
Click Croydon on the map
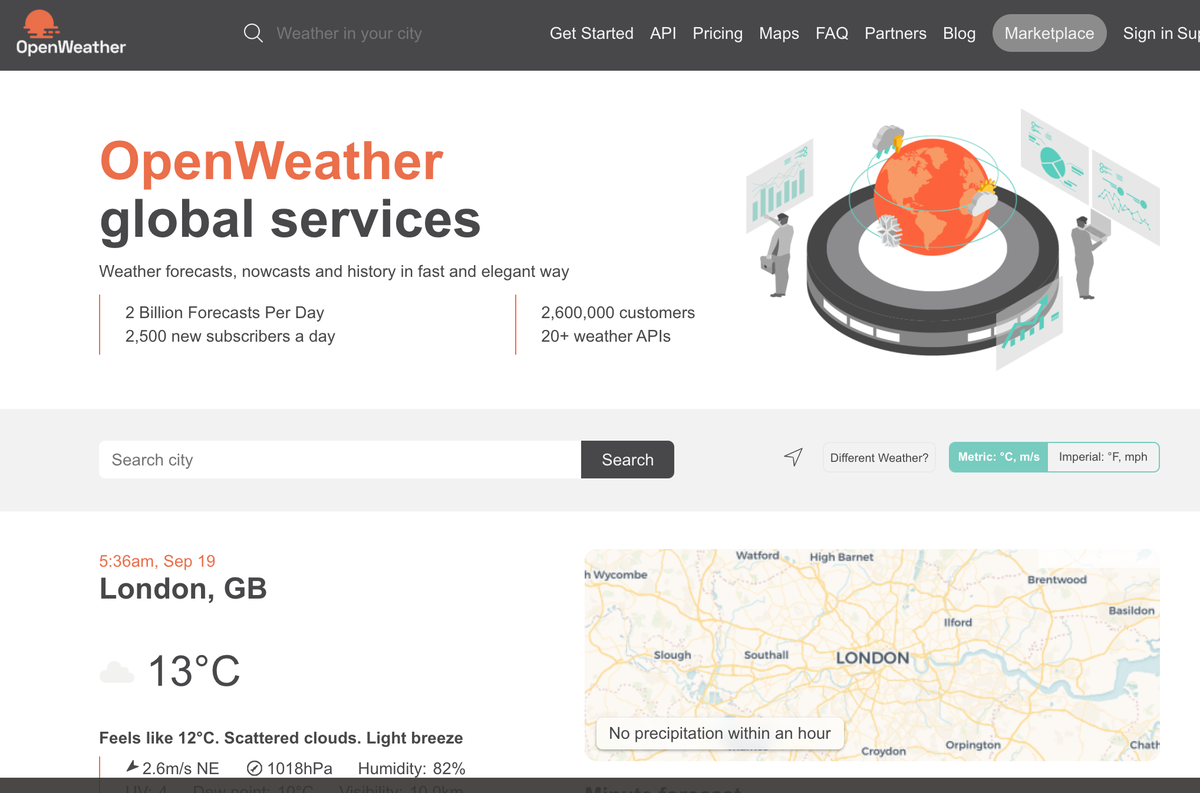[884, 751]
